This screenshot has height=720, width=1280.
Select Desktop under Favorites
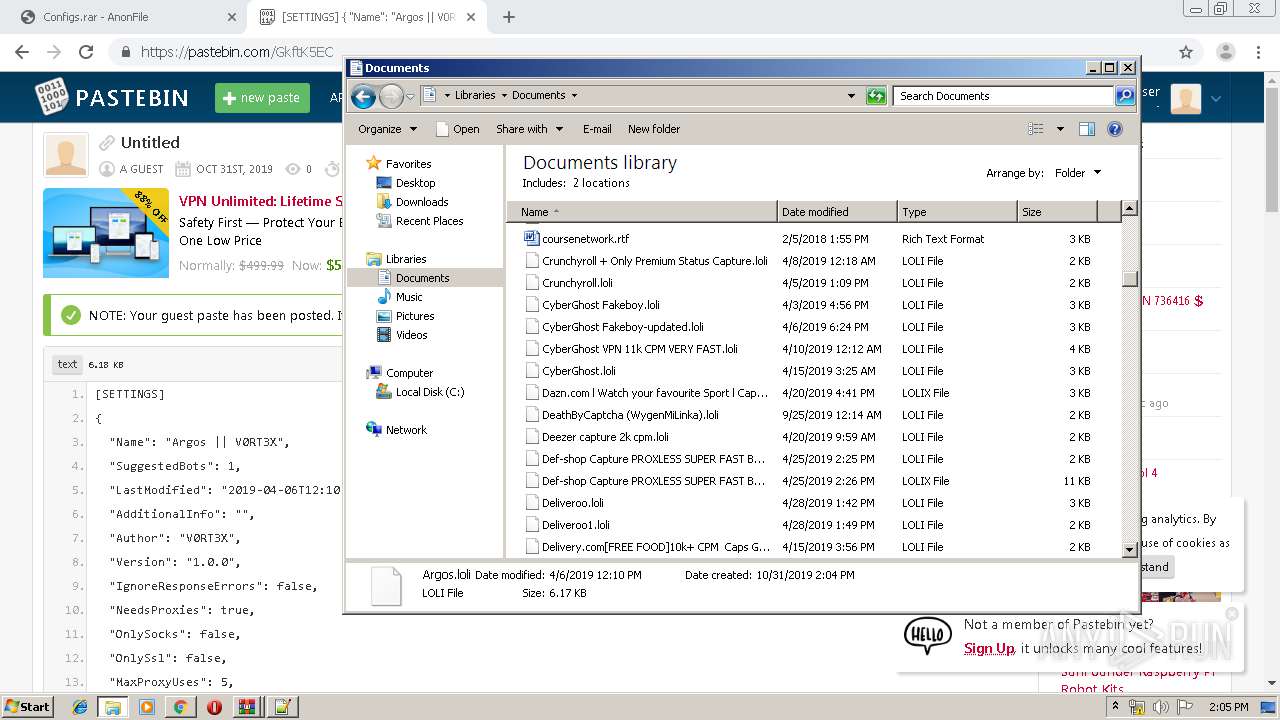(x=415, y=183)
